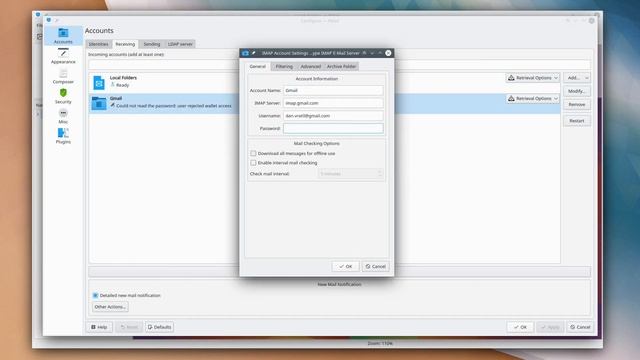Screen dimensions: 640x360
Task: Open the Misc settings section
Action: [x=63, y=116]
